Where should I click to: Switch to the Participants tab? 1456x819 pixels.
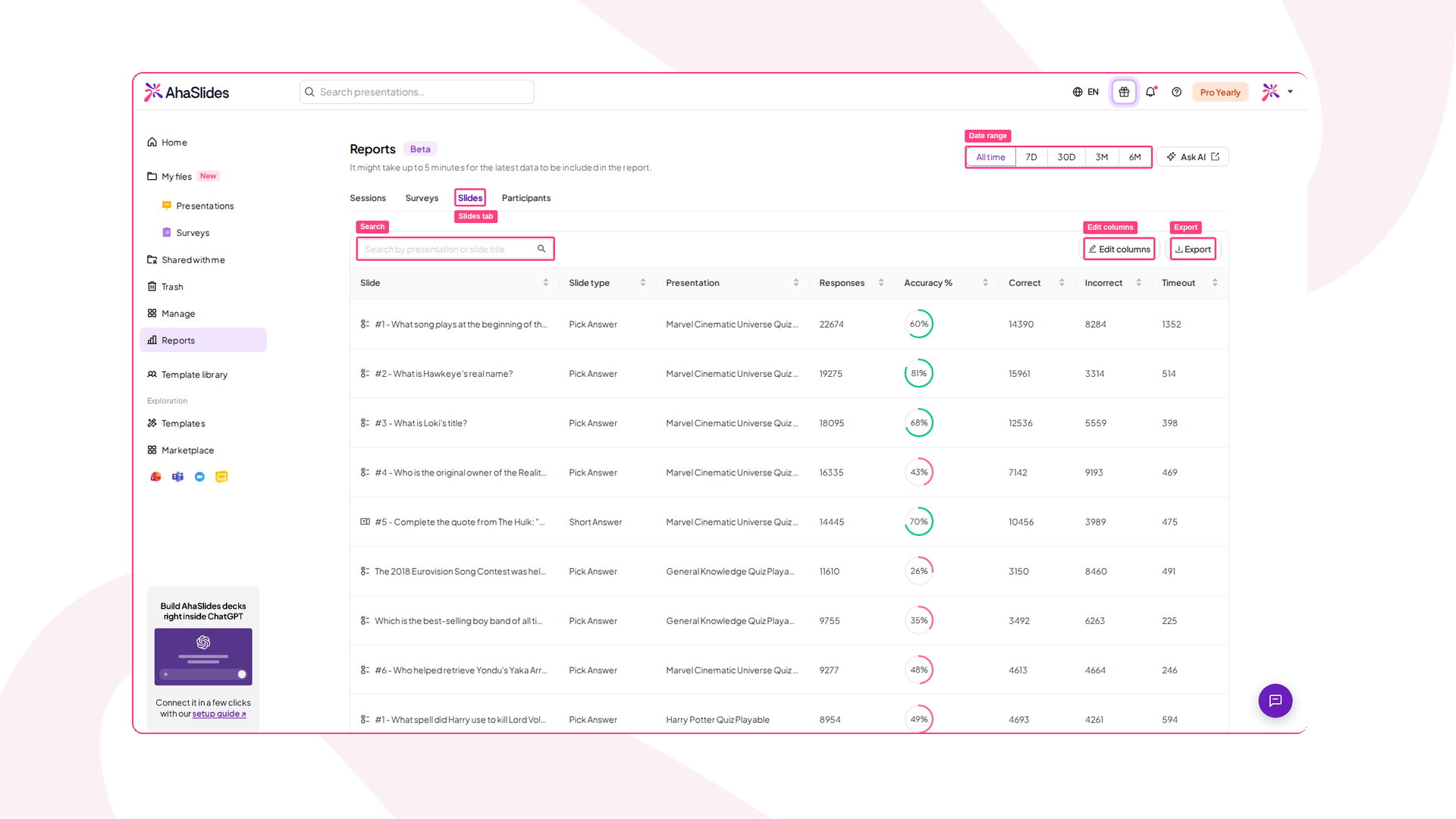(x=526, y=198)
